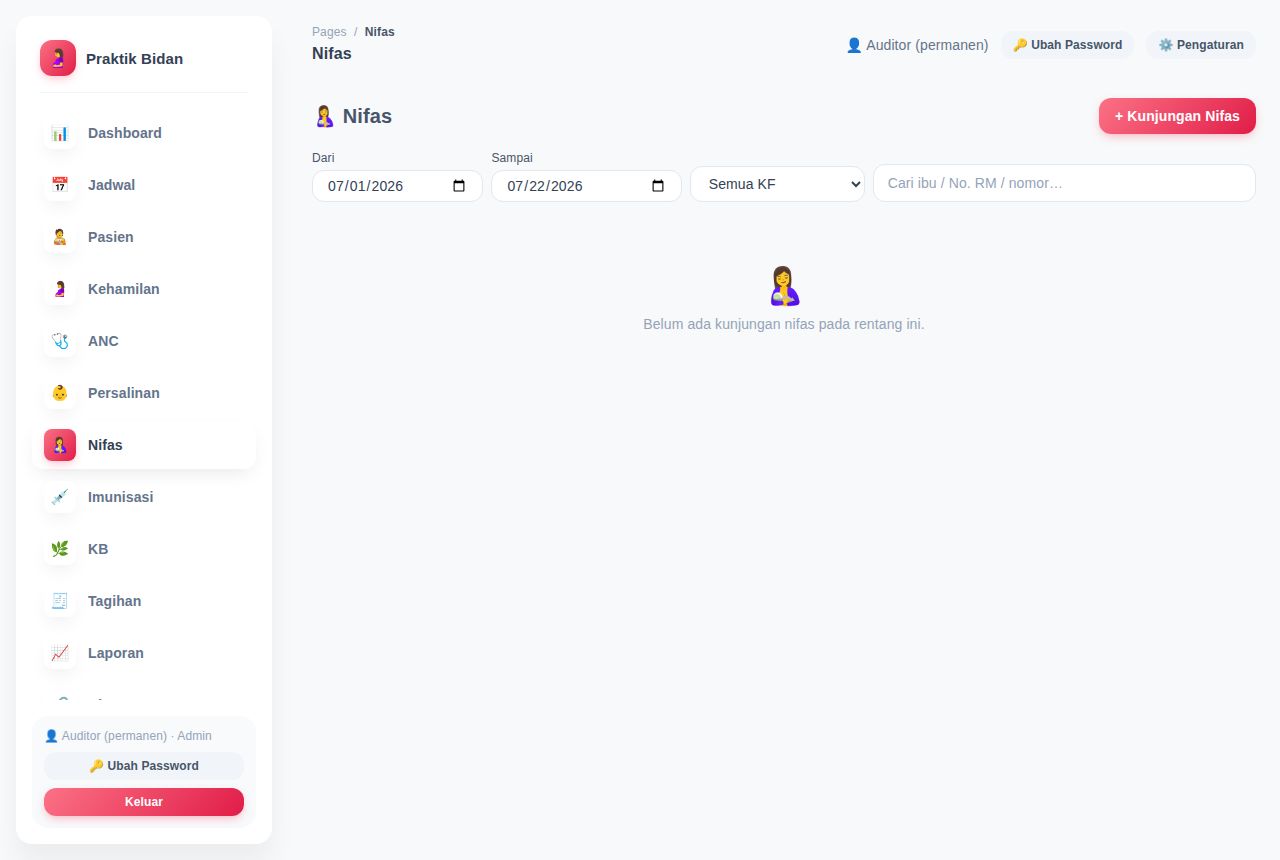Click the Pages breadcrumb link
Screen dimensions: 1280x860
(x=329, y=32)
